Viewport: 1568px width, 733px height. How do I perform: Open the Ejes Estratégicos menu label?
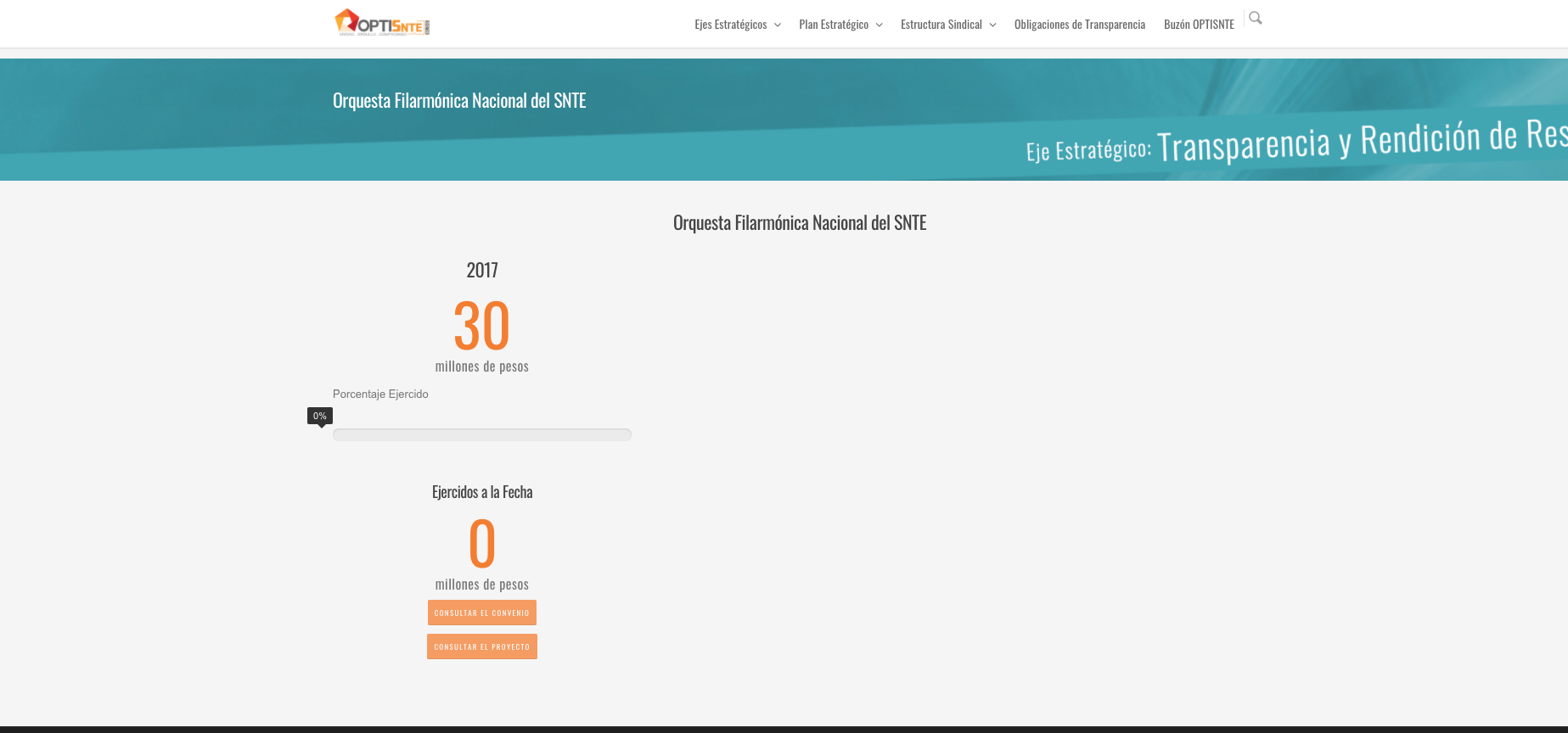[730, 25]
